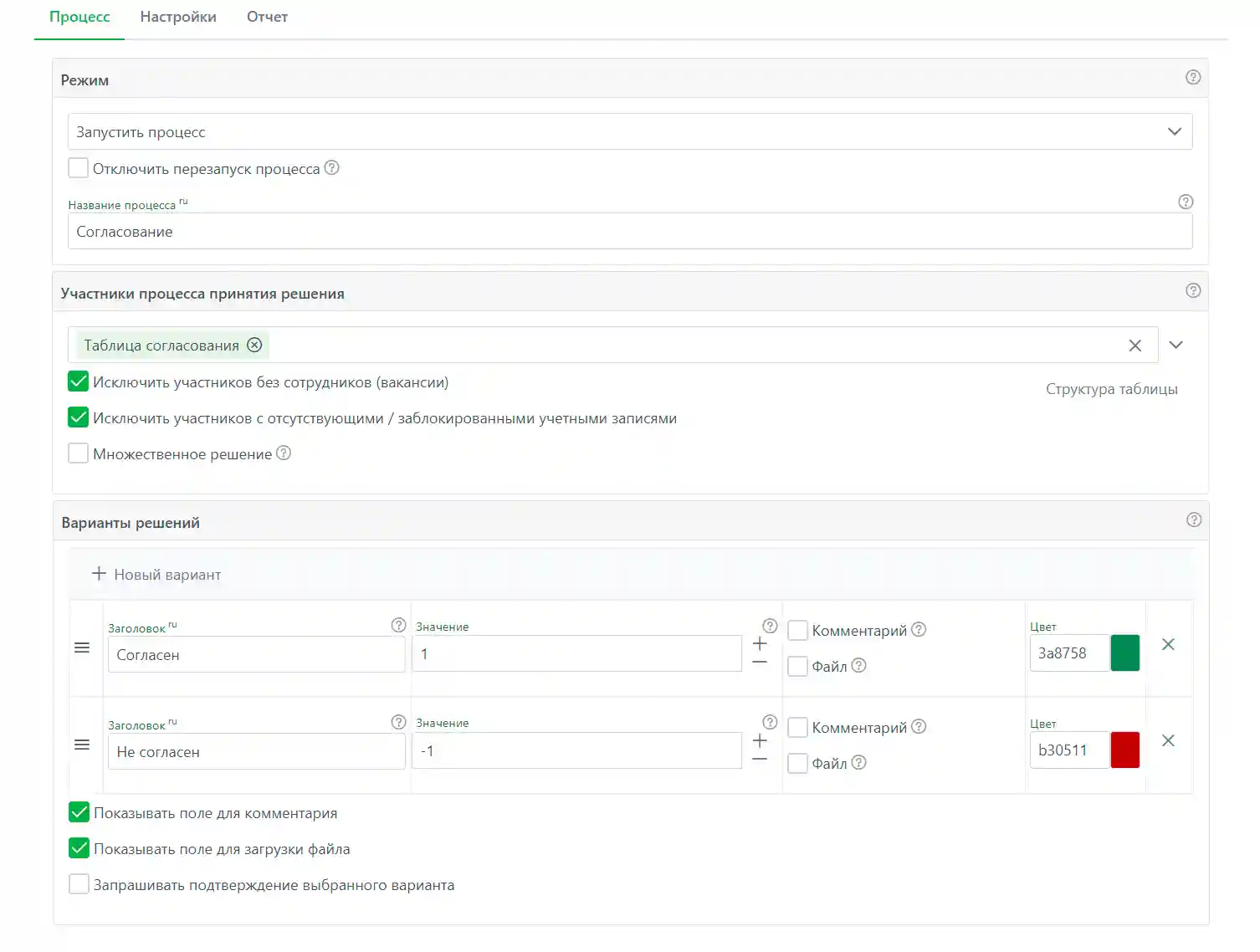The height and width of the screenshot is (952, 1260).
Task: Edit the Заголовок field containing Согласен
Action: tap(257, 654)
